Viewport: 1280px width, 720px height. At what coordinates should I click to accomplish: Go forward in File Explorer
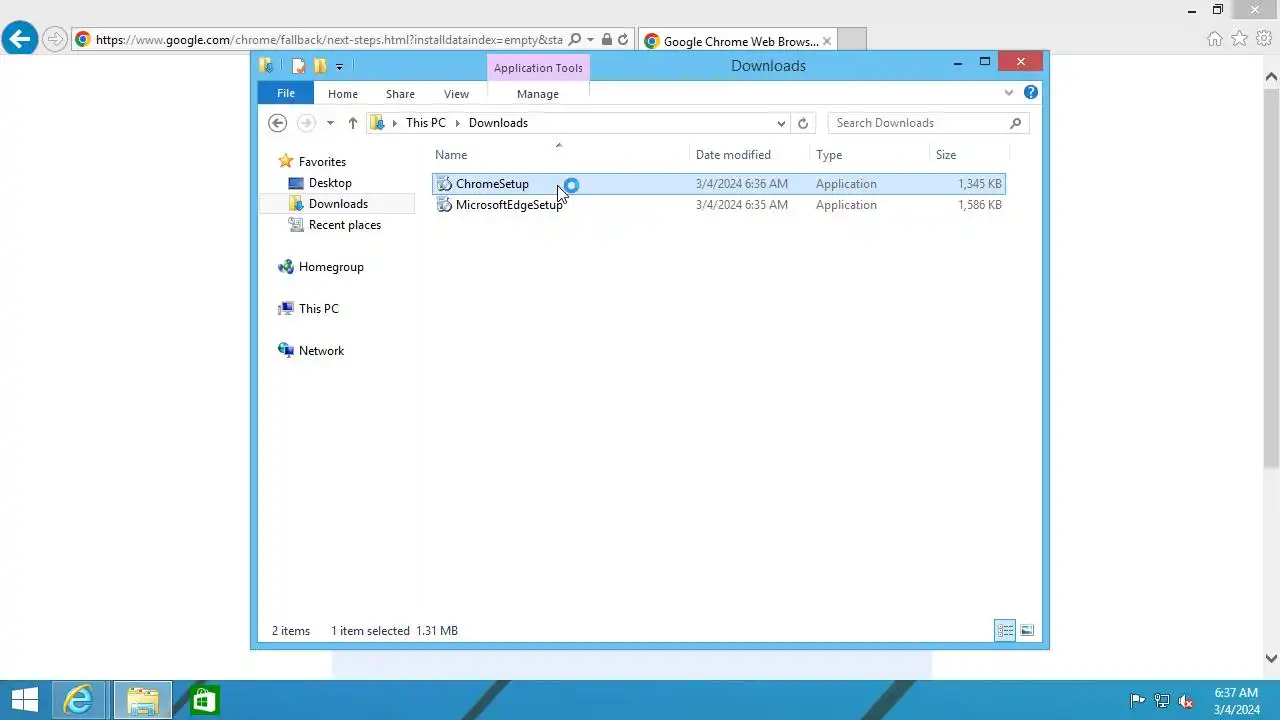306,123
